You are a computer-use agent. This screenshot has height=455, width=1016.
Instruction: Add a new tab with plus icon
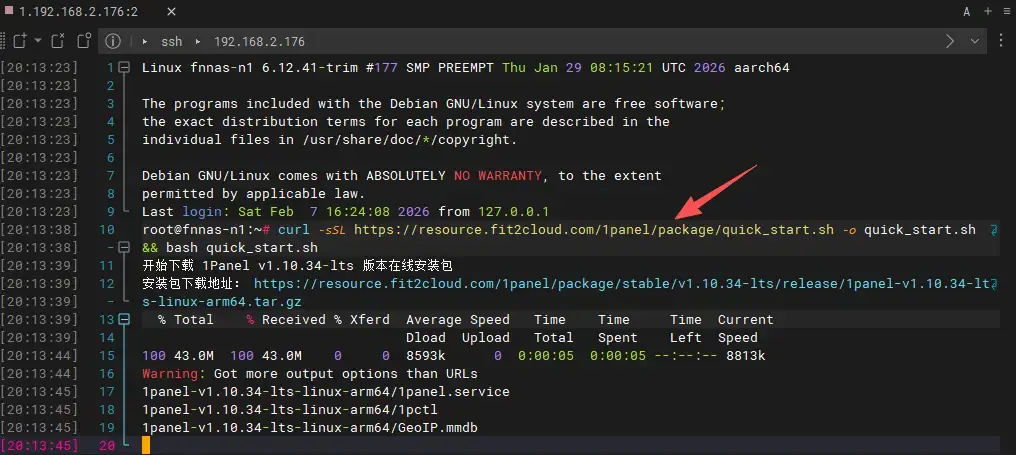(x=987, y=12)
